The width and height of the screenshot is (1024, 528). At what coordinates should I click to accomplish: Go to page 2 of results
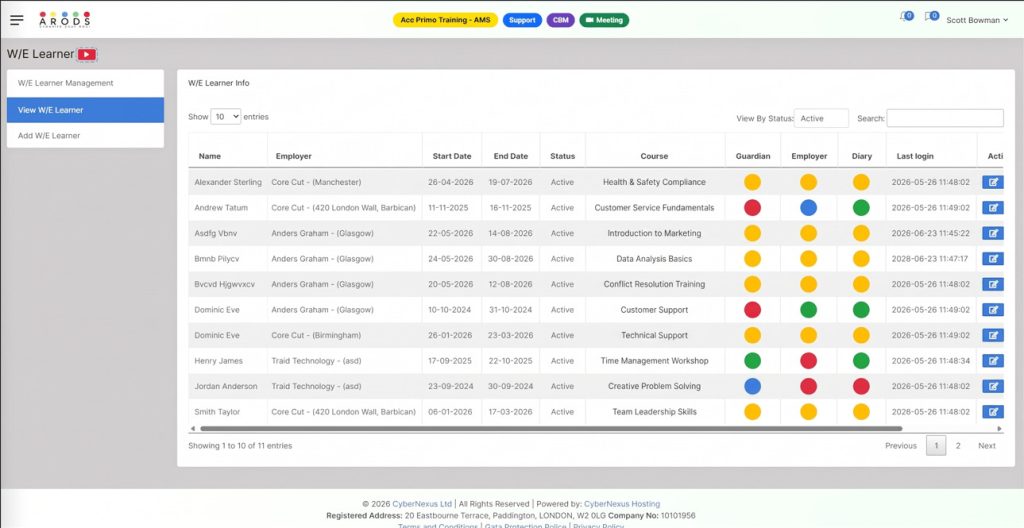point(958,446)
